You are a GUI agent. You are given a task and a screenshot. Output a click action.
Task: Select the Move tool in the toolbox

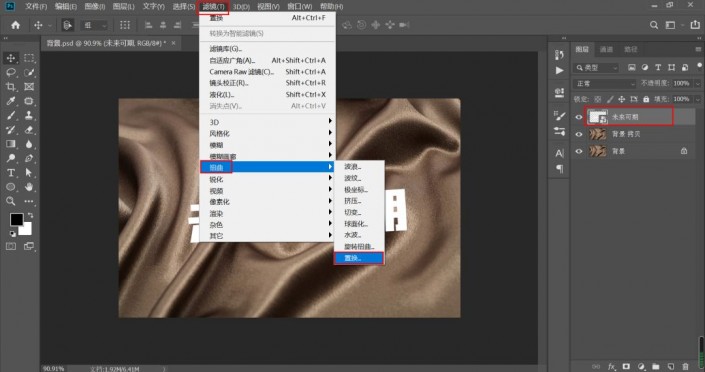tap(11, 58)
